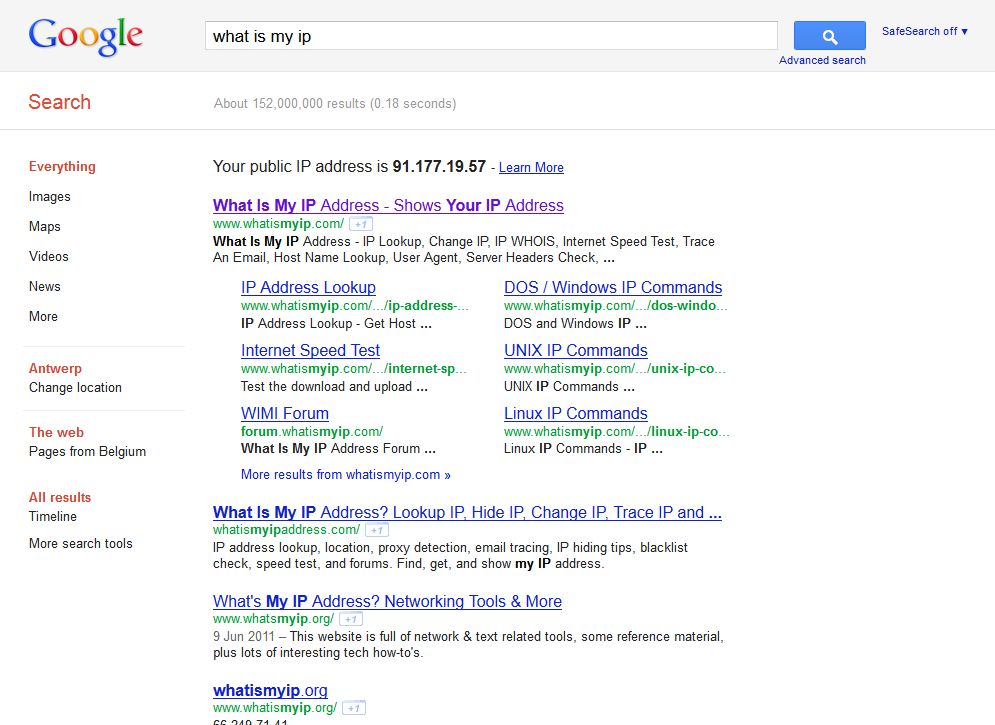The height and width of the screenshot is (725, 995).
Task: Open whatismyip.org result title
Action: click(x=270, y=690)
